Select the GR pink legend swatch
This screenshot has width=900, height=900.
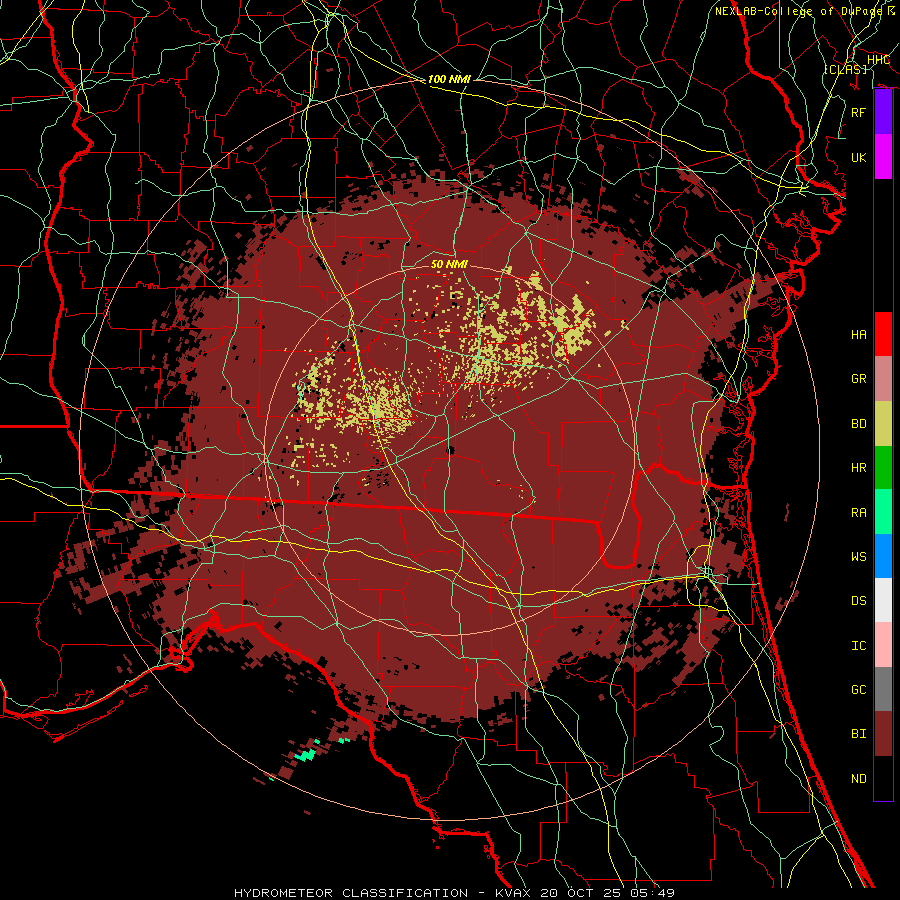[883, 379]
